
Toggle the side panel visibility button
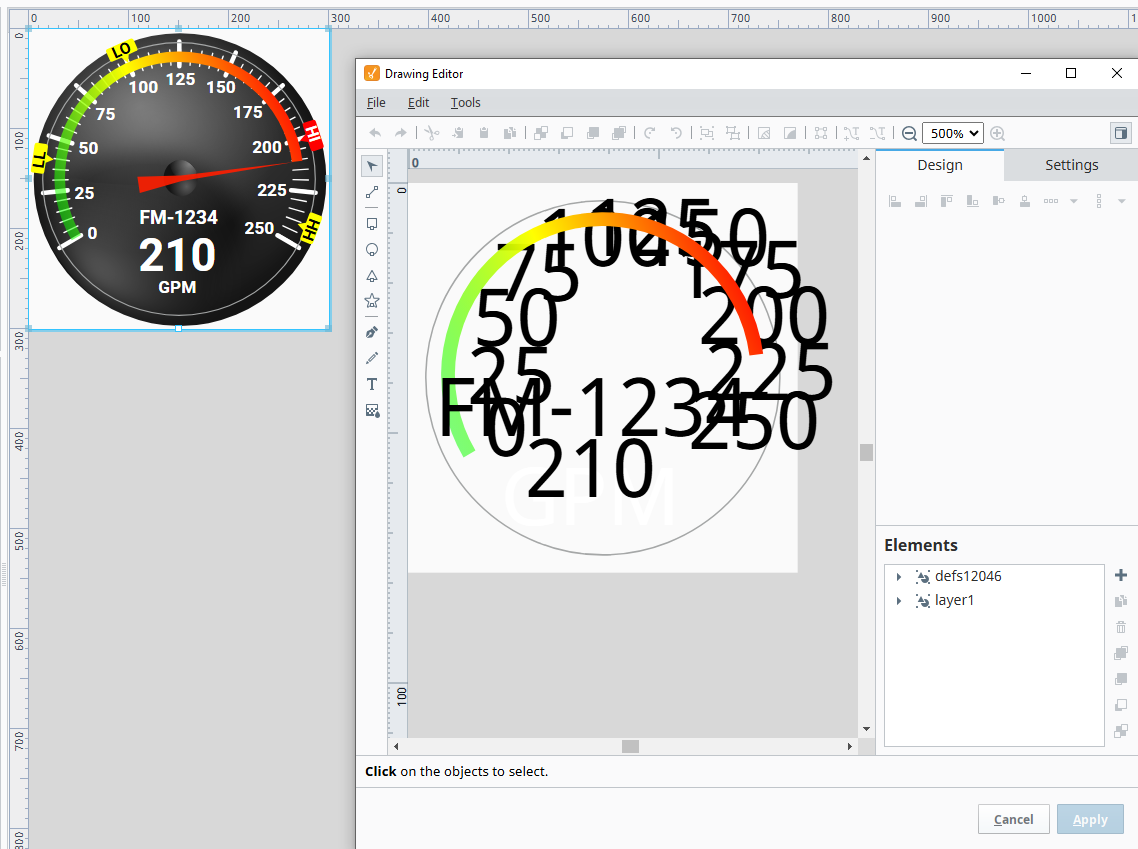click(x=1121, y=133)
